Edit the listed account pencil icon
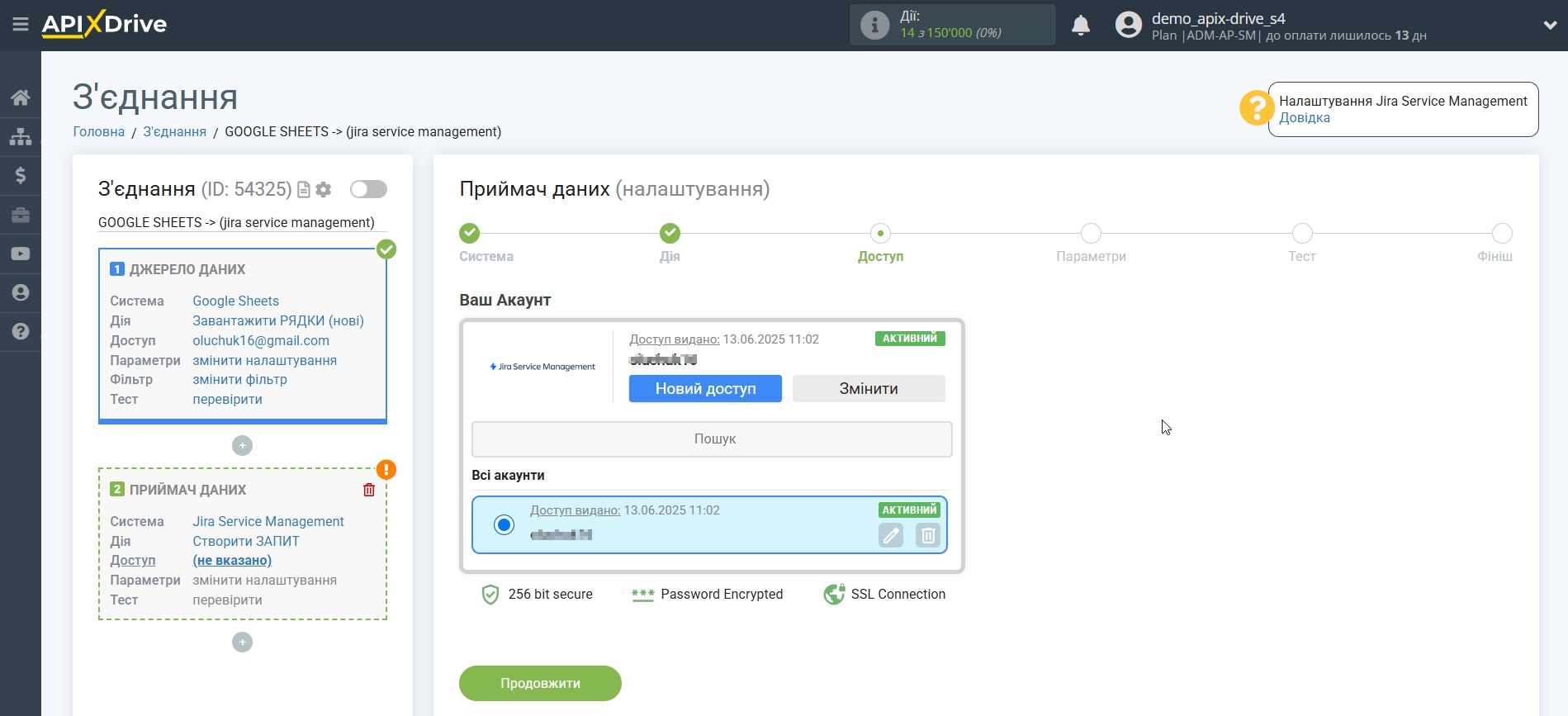The width and height of the screenshot is (1568, 716). [x=891, y=535]
